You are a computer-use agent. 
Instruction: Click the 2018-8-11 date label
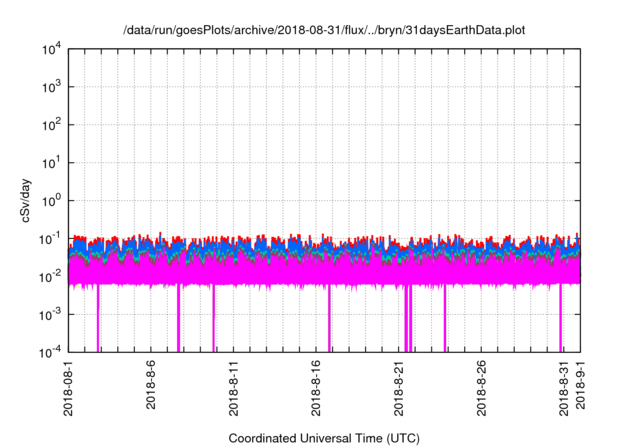(x=233, y=388)
